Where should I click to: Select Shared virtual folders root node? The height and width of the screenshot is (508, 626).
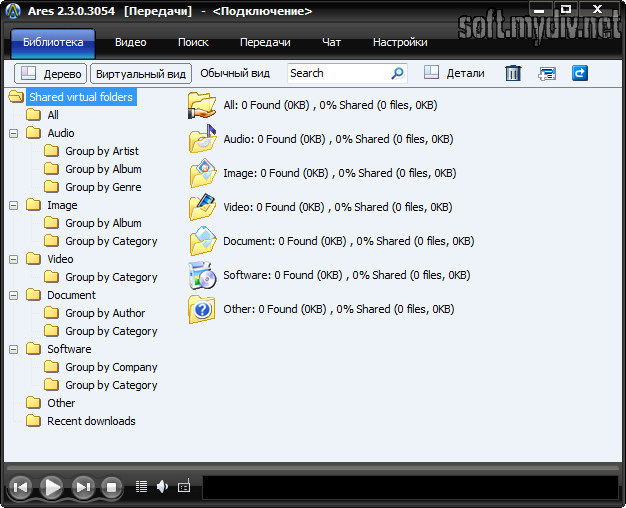tap(81, 97)
